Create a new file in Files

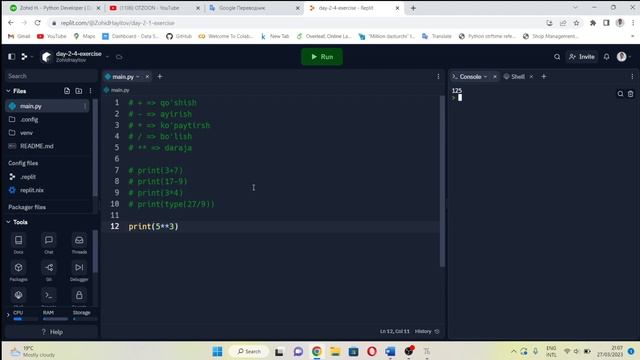pos(67,91)
